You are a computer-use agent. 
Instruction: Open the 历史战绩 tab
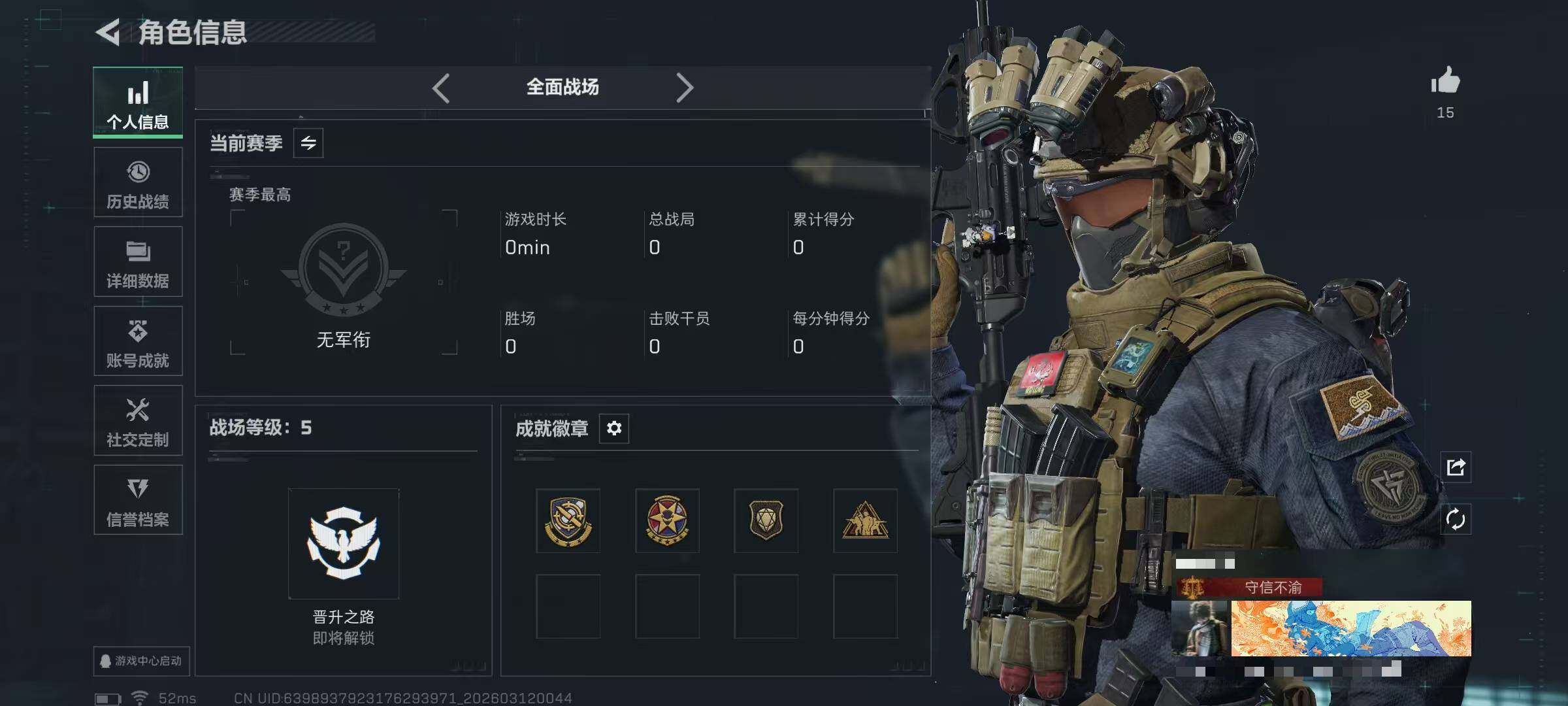pyautogui.click(x=138, y=182)
